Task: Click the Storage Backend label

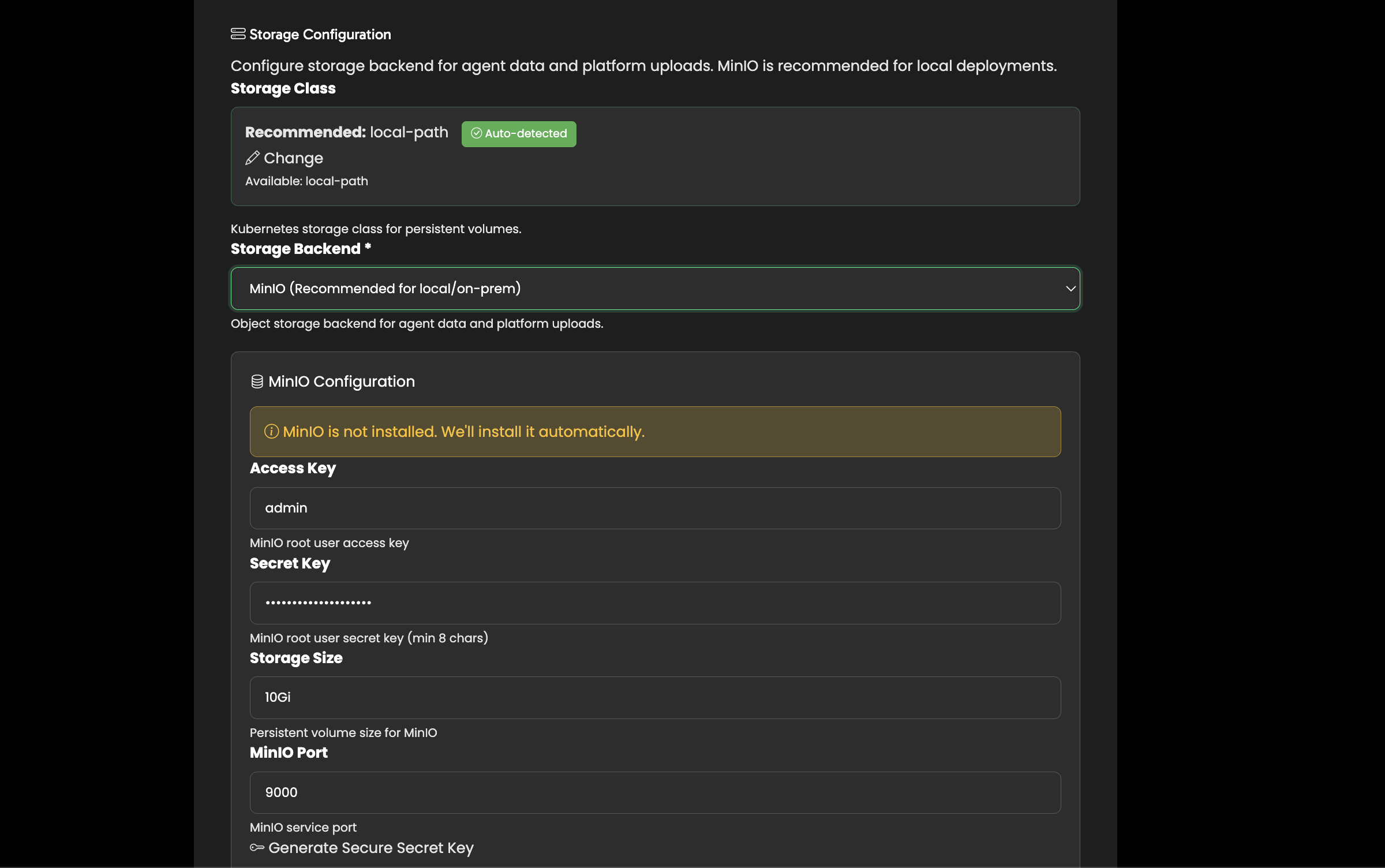Action: point(295,249)
